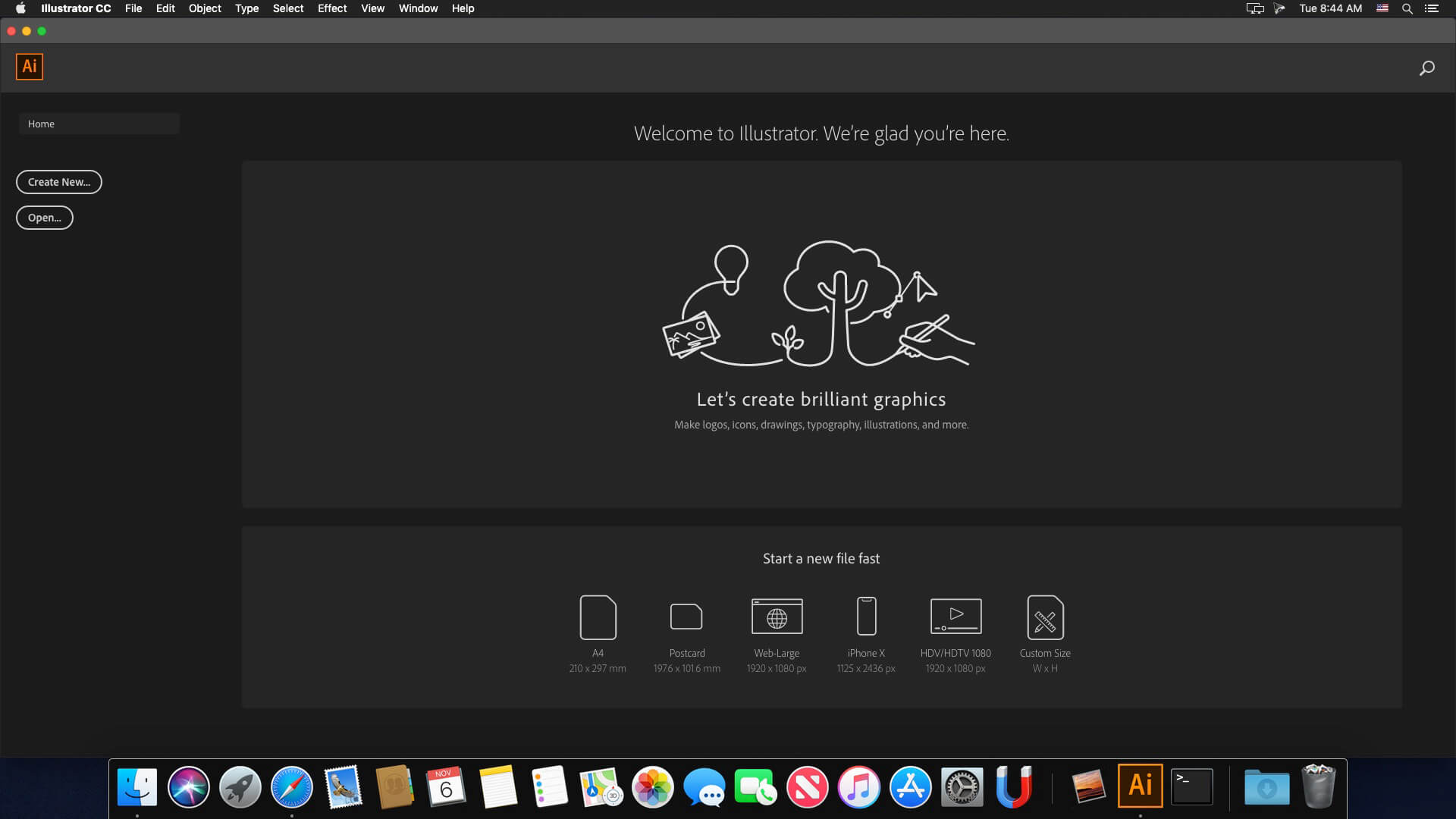Open the File menu
This screenshot has height=819, width=1456.
pos(133,8)
